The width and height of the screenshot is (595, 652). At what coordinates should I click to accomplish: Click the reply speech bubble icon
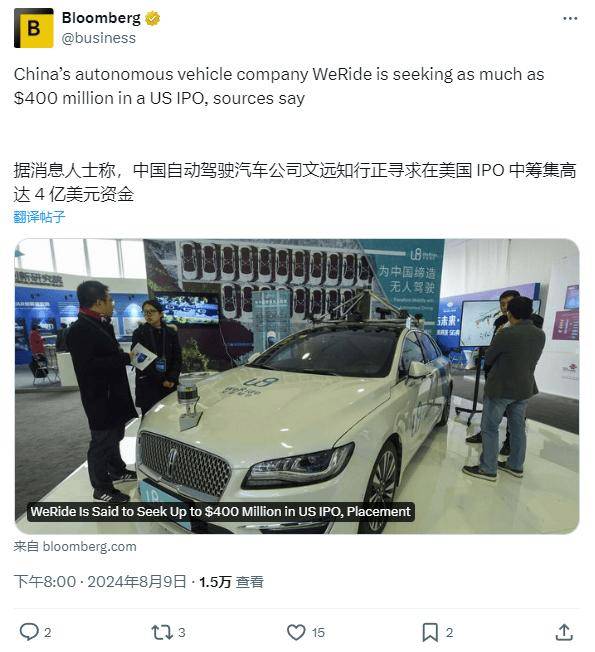point(29,632)
